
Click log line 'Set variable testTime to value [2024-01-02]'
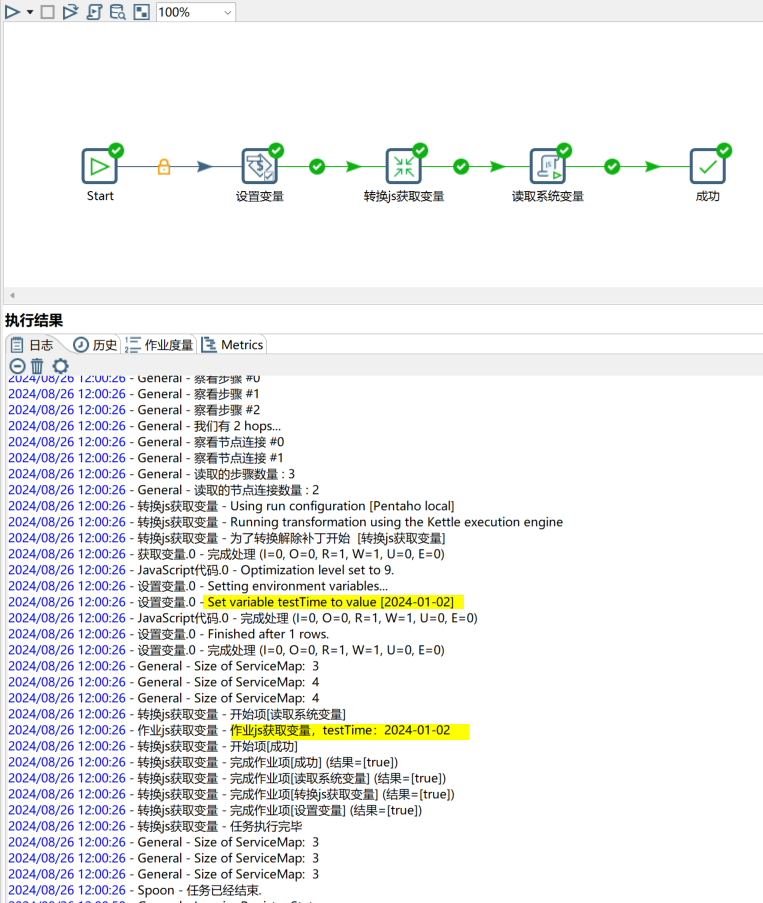click(x=331, y=602)
